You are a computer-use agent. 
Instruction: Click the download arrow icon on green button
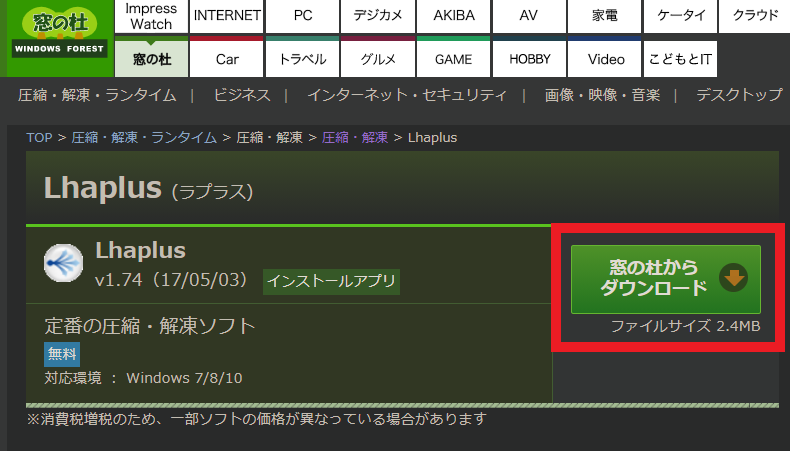(733, 278)
